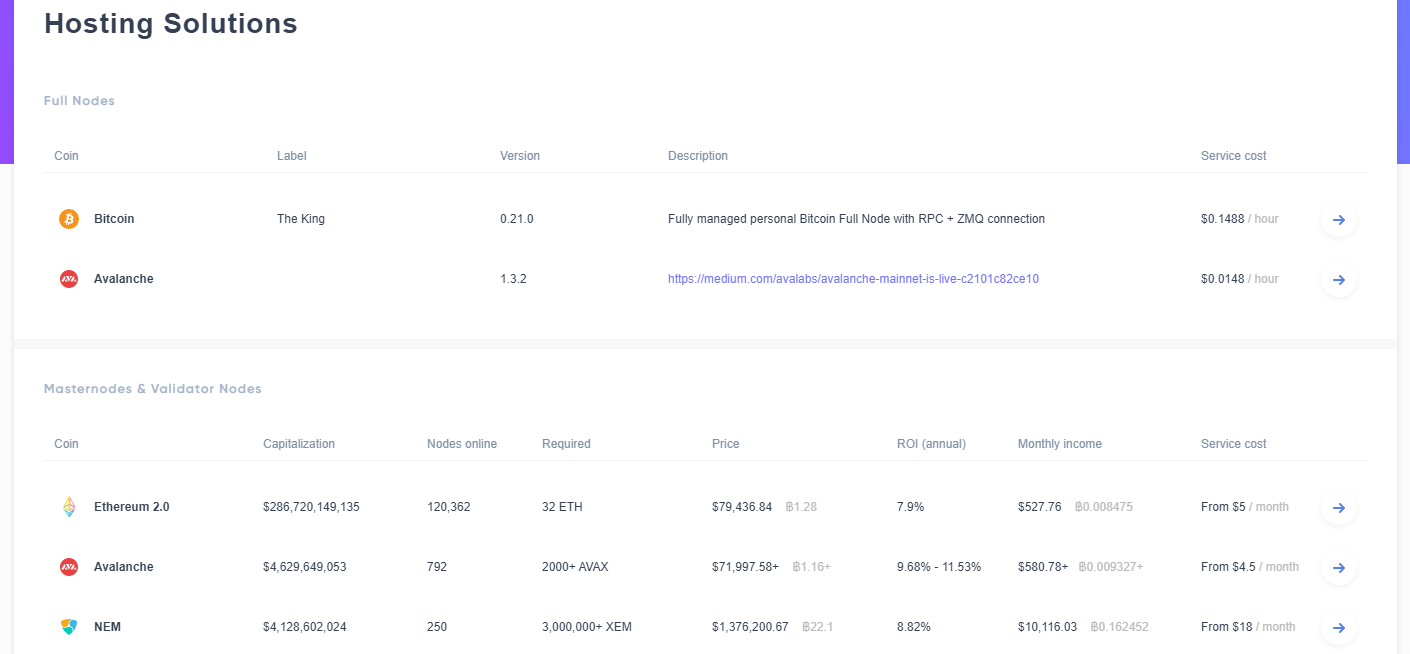Image resolution: width=1410 pixels, height=654 pixels.
Task: Click Avalanche capitalization $4,629,649,053
Action: [305, 567]
